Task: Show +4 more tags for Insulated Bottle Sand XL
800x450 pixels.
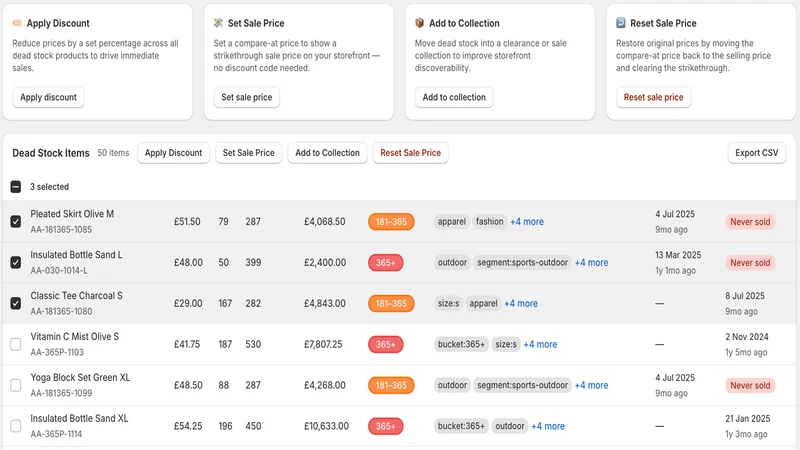Action: 548,426
